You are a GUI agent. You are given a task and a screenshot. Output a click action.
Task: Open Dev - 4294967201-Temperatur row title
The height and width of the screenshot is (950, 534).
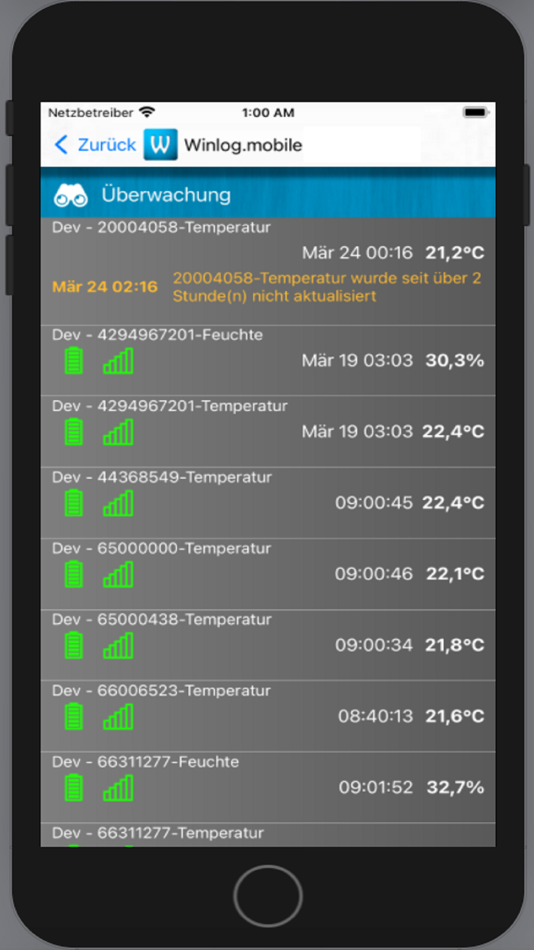tap(170, 406)
